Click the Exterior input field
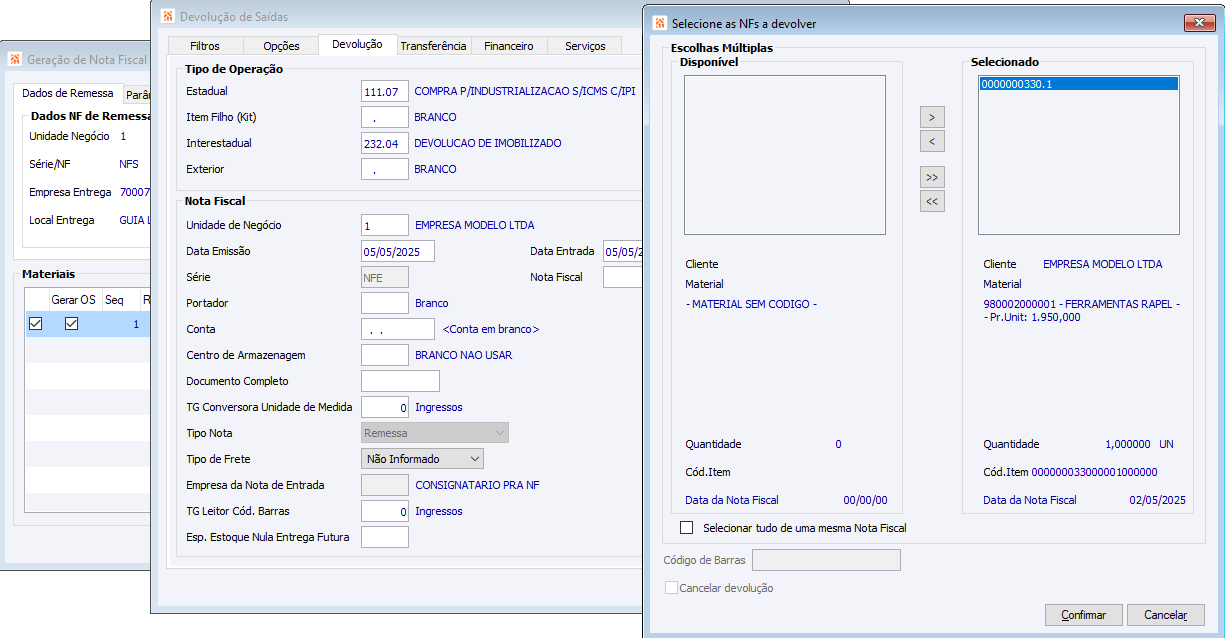Screen dimensions: 1225x638 [384, 169]
